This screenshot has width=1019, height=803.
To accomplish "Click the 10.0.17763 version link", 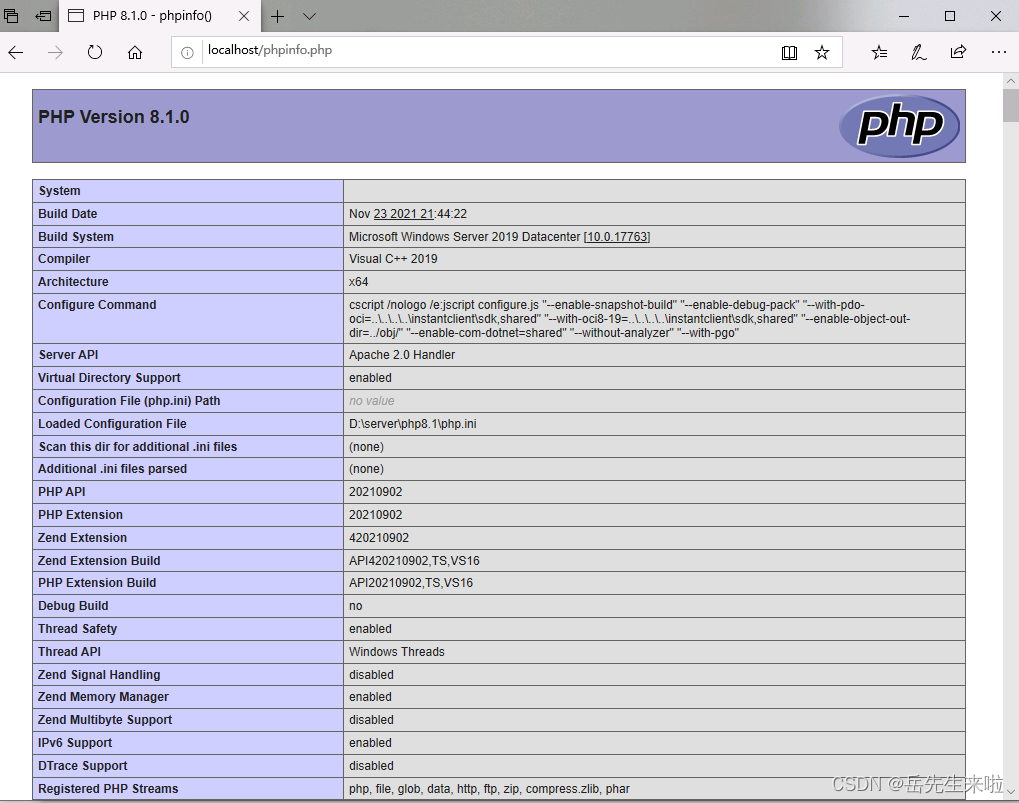I will 617,236.
